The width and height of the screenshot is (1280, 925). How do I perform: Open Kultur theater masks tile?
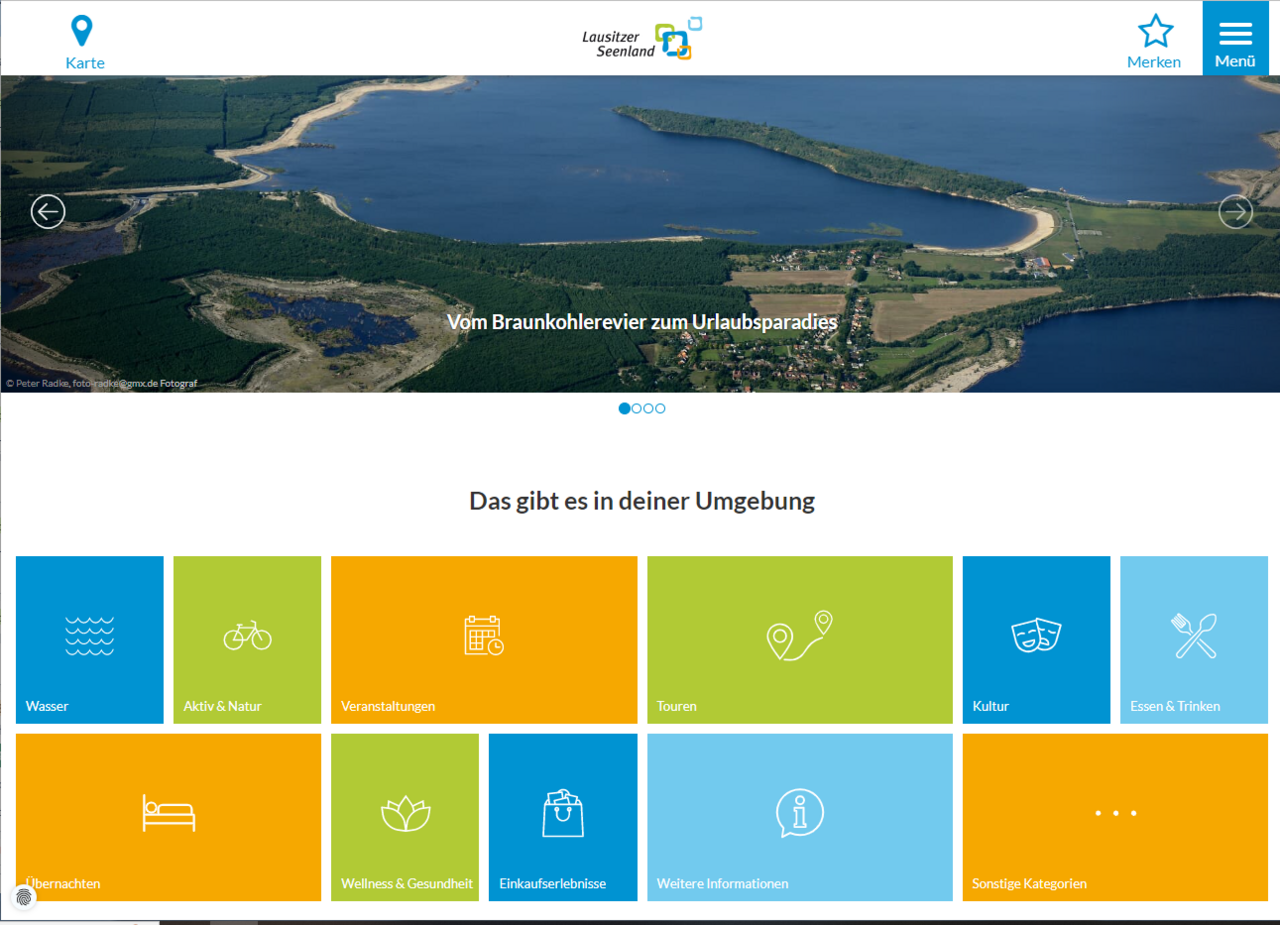pyautogui.click(x=1036, y=640)
